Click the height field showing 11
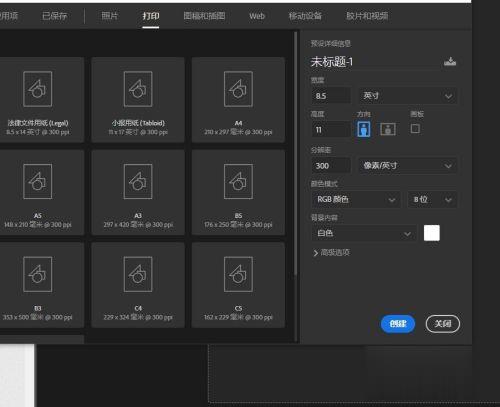The image size is (500, 407). tap(331, 130)
